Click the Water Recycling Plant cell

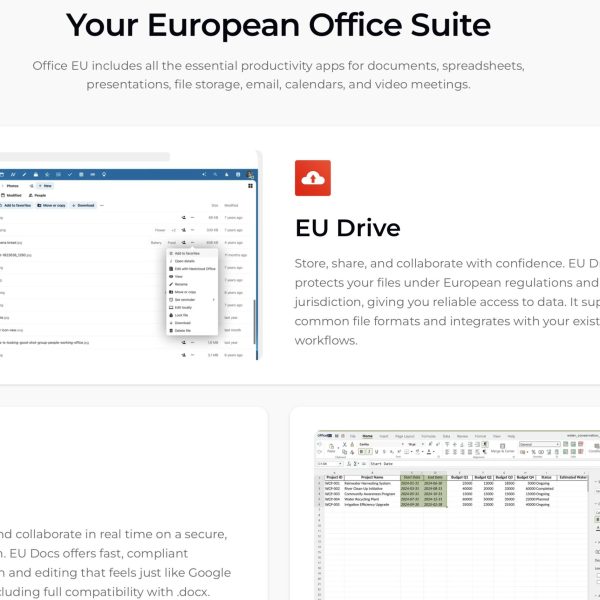point(372,499)
